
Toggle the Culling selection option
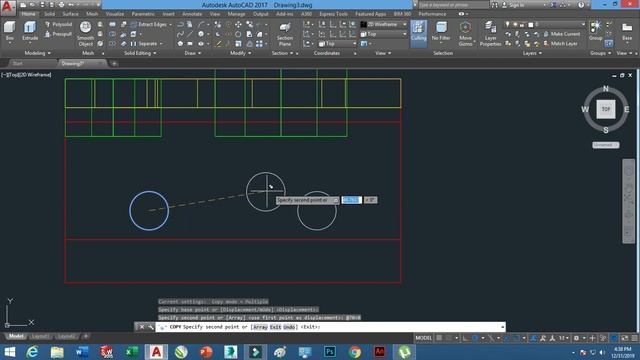point(418,32)
